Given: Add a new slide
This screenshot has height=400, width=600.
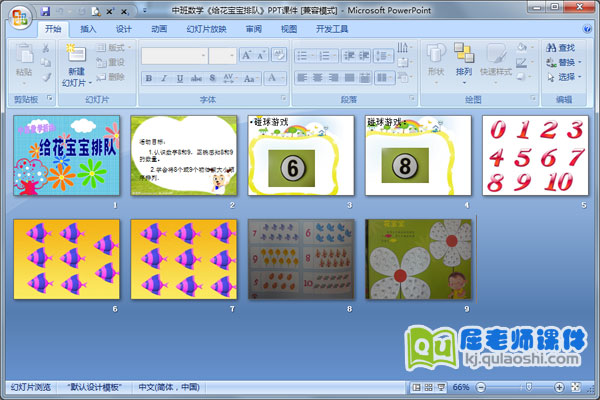Looking at the screenshot, I should [x=76, y=54].
